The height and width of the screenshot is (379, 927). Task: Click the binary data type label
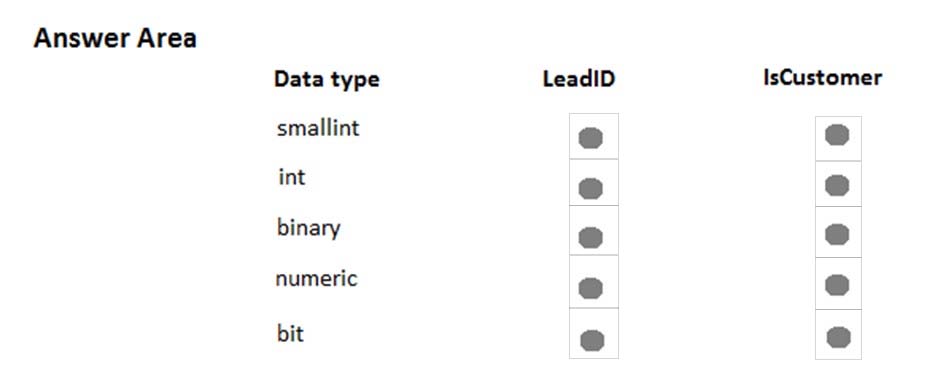(308, 228)
